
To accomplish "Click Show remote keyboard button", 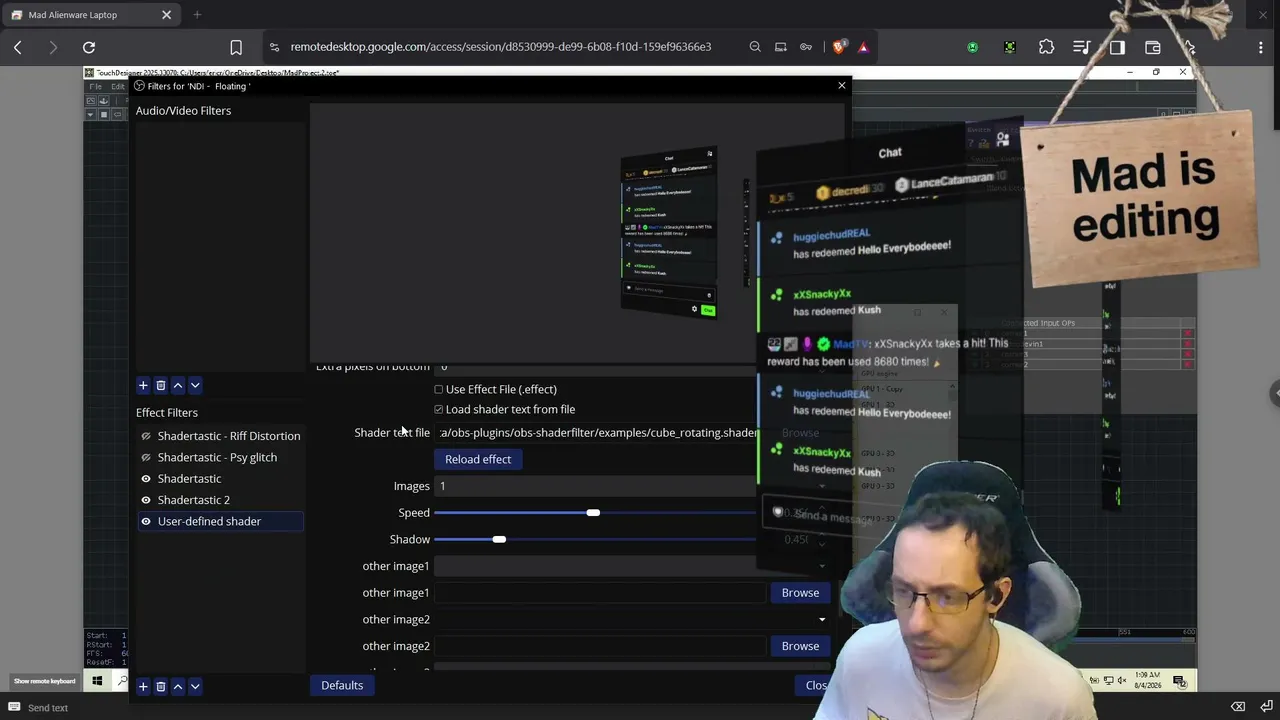I will pos(45,682).
